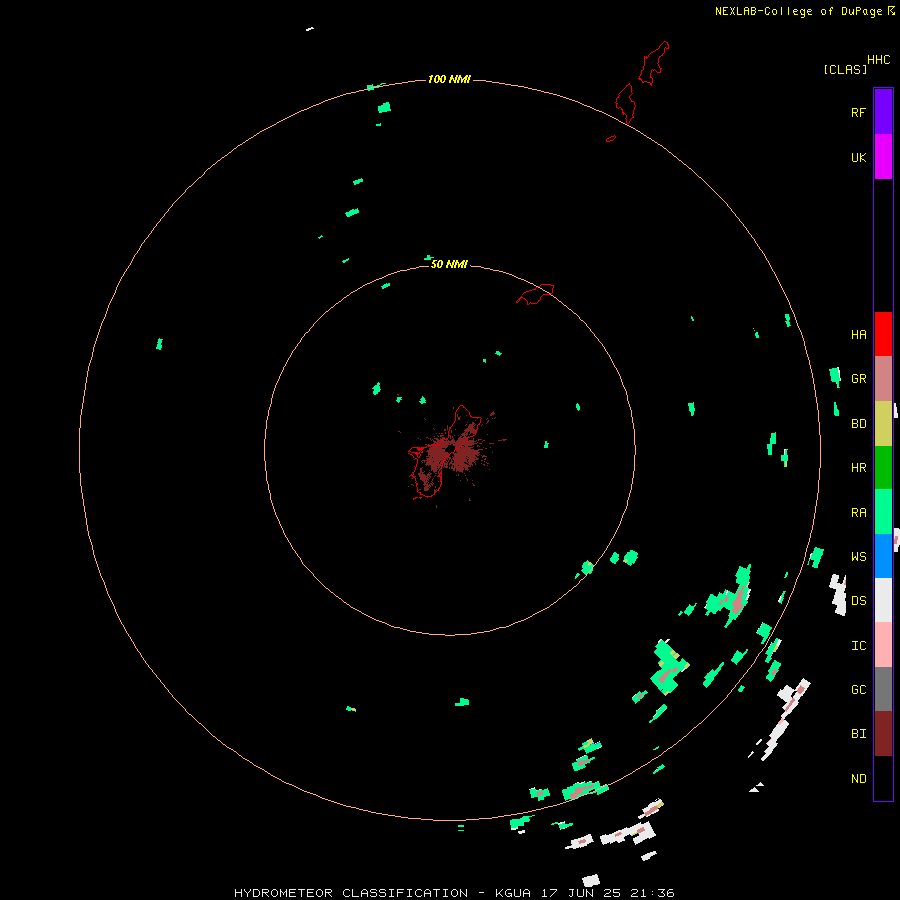Viewport: 900px width, 900px height.
Task: Click the HR dark green legend swatch
Action: pos(883,467)
